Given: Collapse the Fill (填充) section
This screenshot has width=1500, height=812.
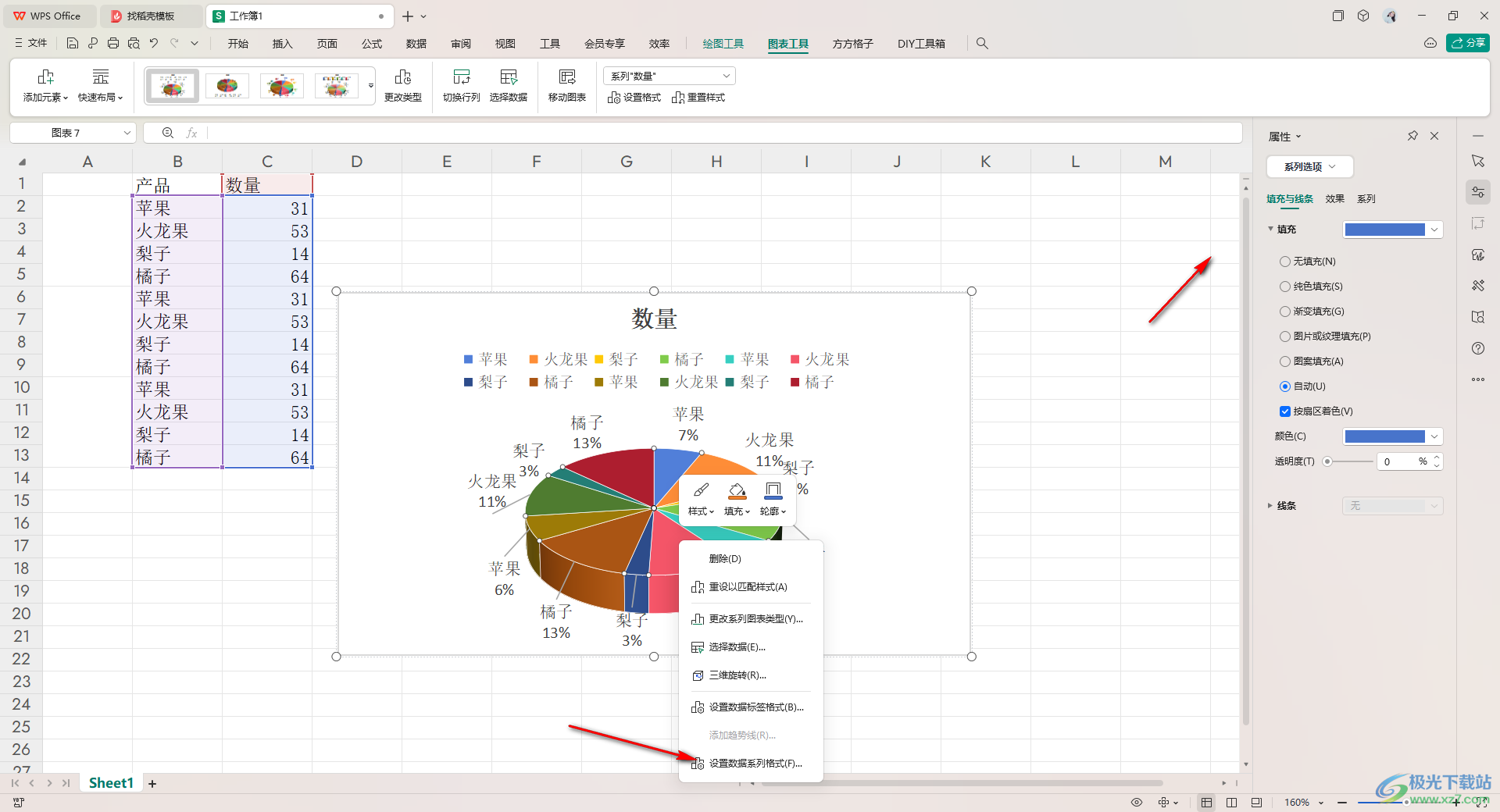Looking at the screenshot, I should pos(1270,229).
